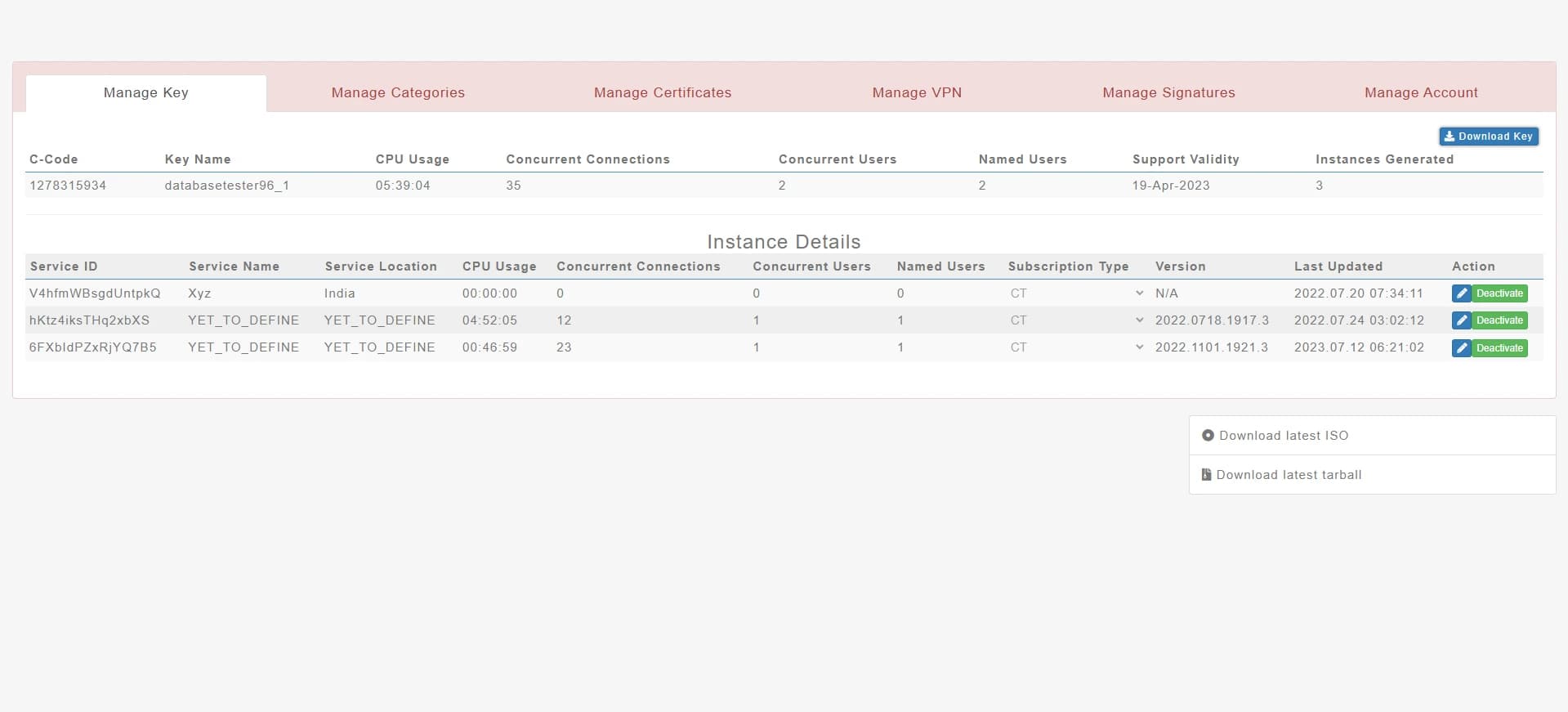Click the Subscription Type column header

[x=1068, y=266]
